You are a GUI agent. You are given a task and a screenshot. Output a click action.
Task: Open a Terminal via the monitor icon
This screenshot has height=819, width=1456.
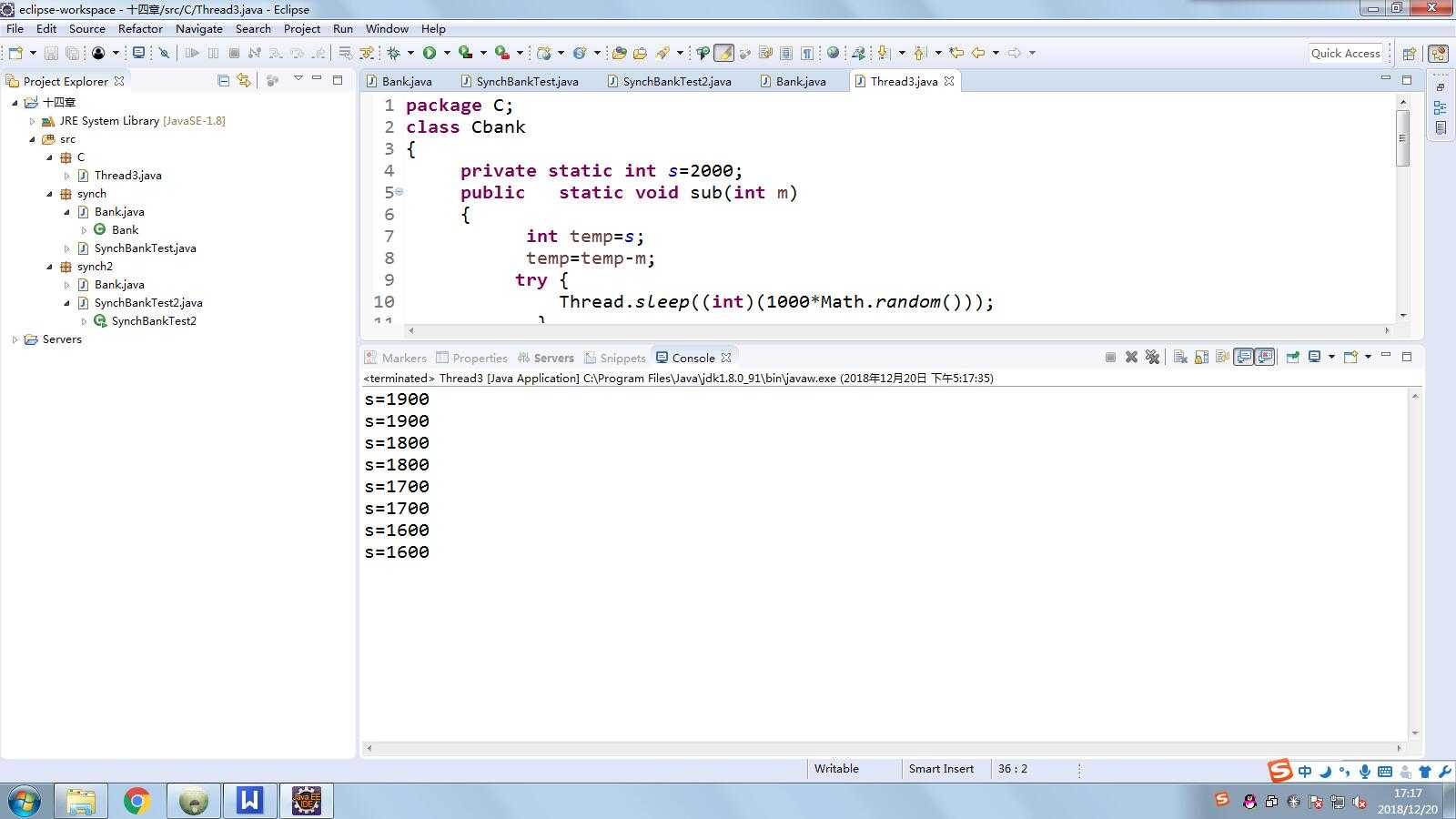pos(138,53)
